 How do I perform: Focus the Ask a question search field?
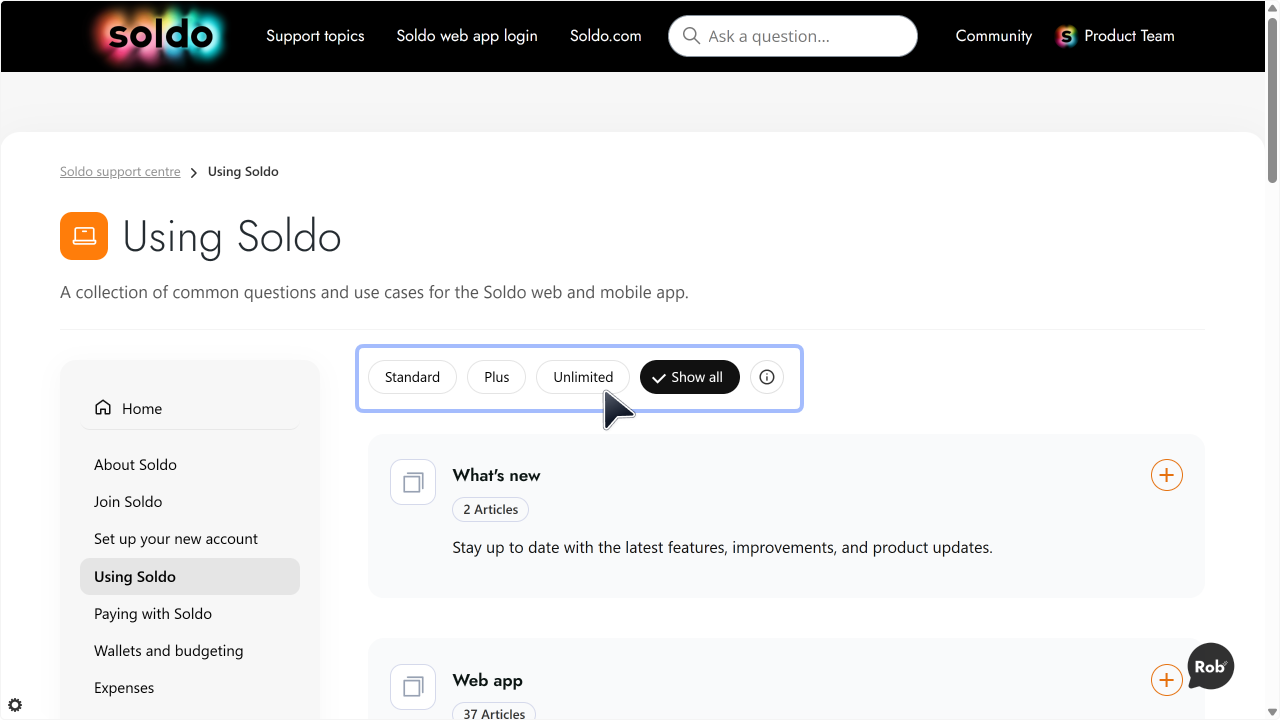tap(793, 36)
